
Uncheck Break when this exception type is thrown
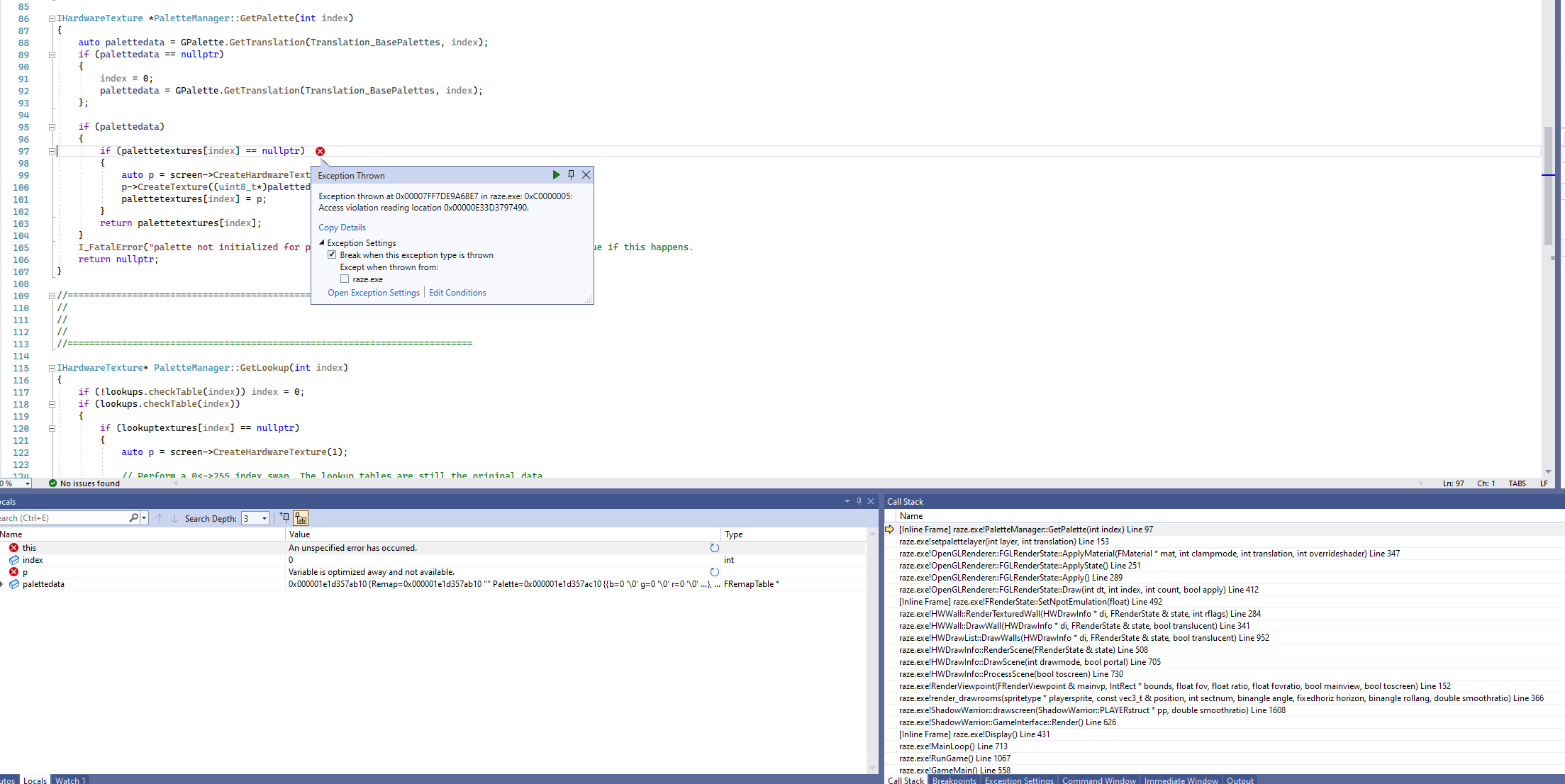332,254
